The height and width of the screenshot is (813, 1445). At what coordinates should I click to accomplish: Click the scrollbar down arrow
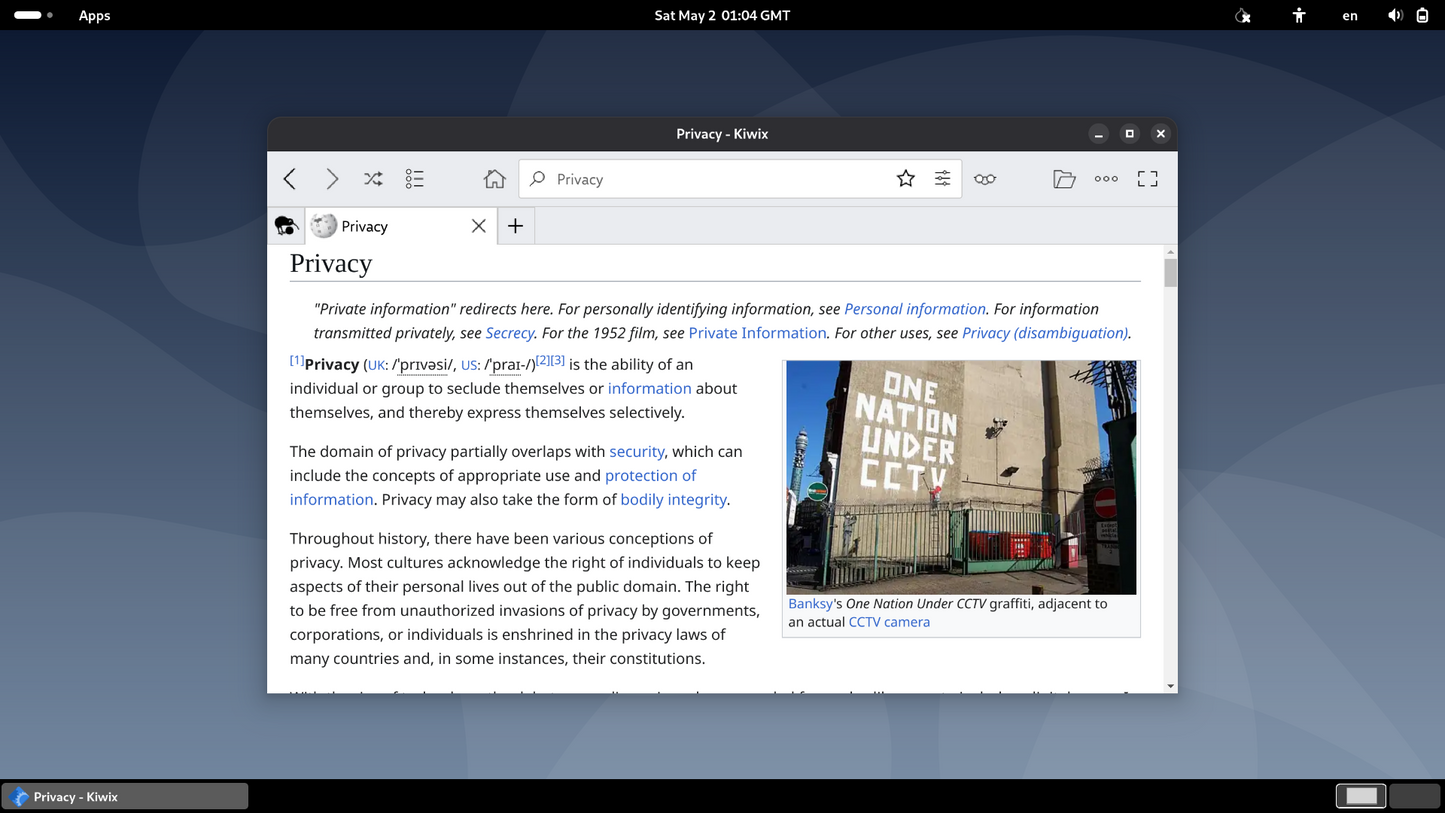click(1170, 686)
